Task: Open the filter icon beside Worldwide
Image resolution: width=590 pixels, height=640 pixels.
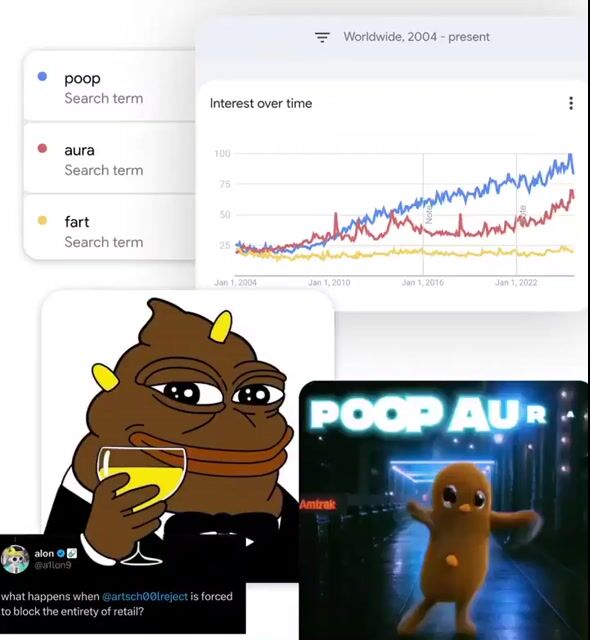Action: coord(322,37)
